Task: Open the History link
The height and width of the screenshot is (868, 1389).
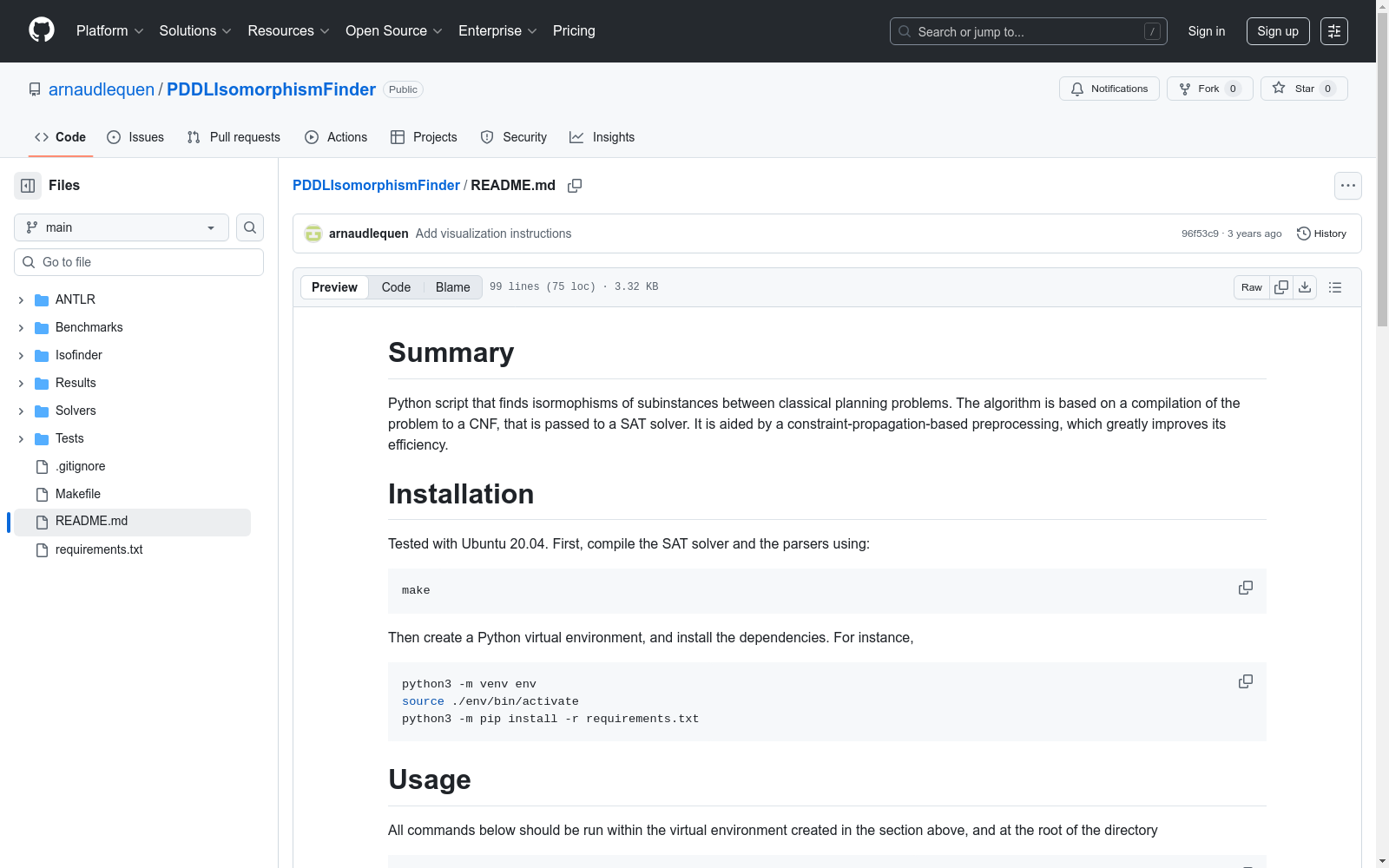Action: pyautogui.click(x=1321, y=233)
